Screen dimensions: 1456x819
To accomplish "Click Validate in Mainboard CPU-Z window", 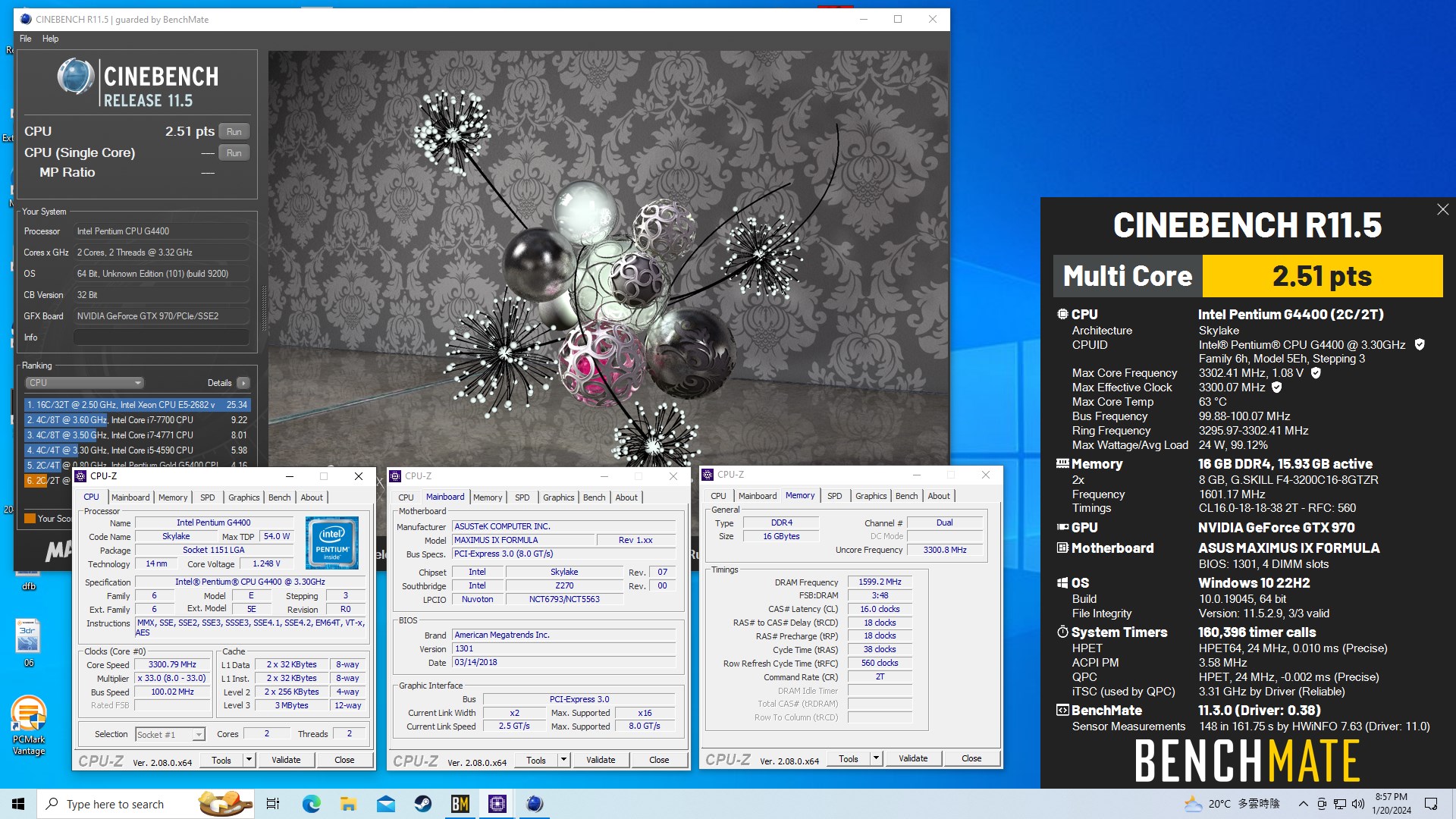I will (601, 760).
